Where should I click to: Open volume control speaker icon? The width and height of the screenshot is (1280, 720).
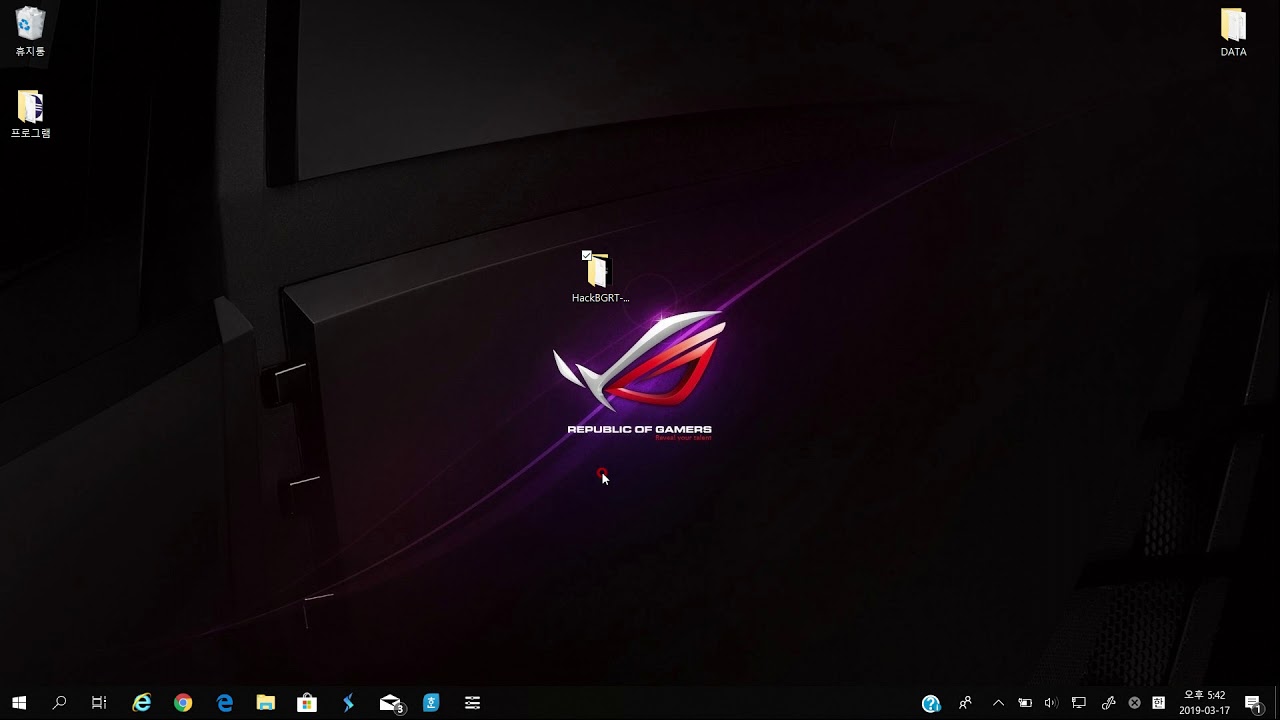1051,703
